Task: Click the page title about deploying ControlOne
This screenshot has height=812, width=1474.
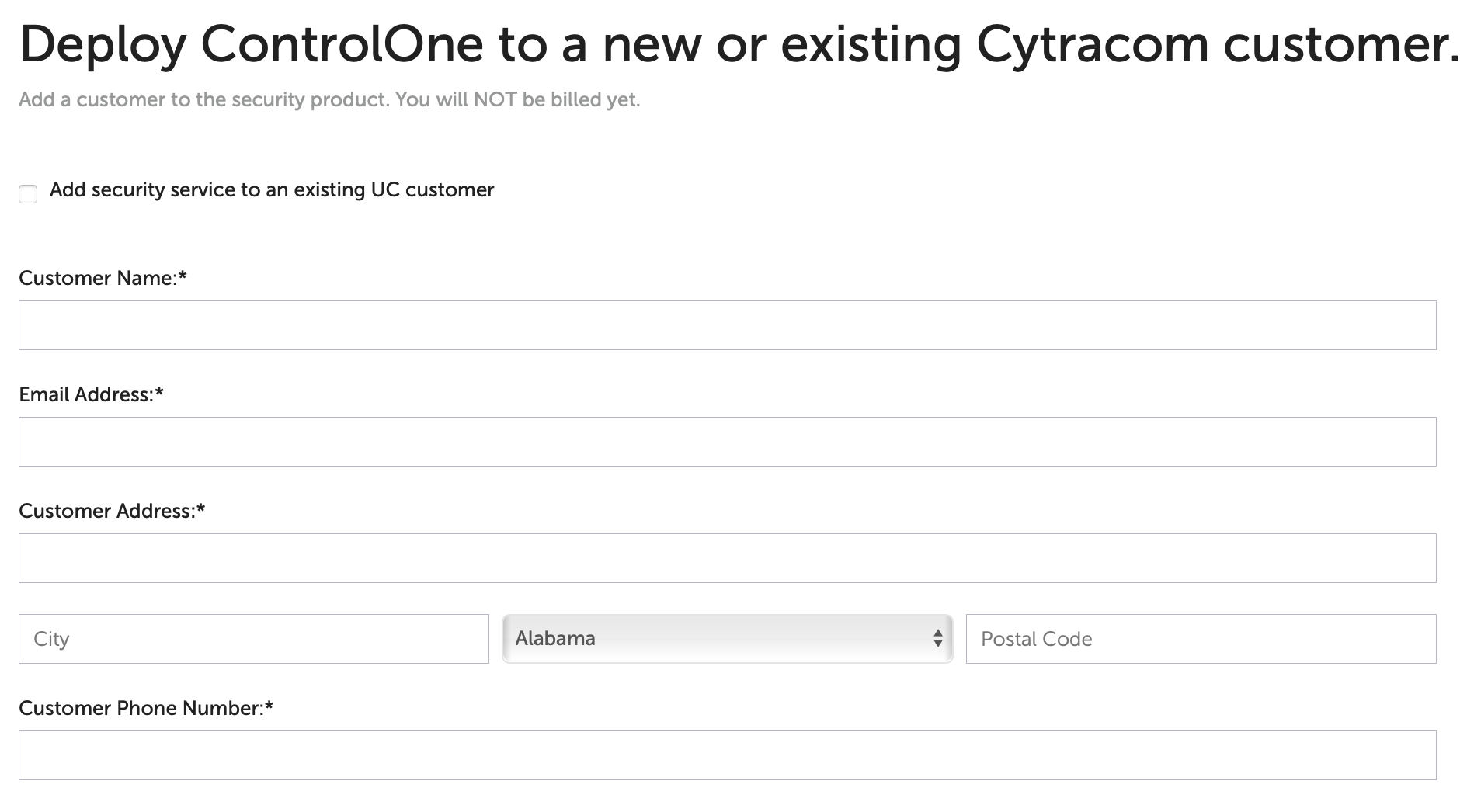Action: click(x=737, y=43)
